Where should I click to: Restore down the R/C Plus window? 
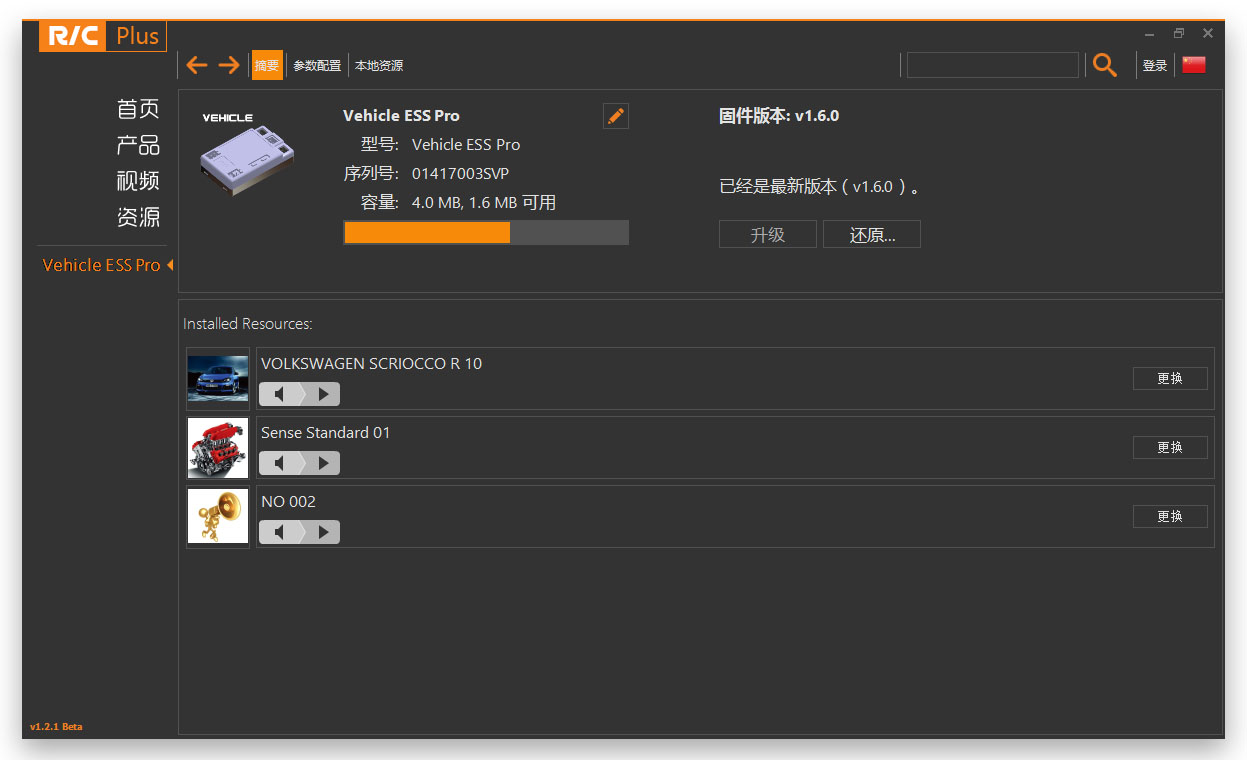point(1179,34)
